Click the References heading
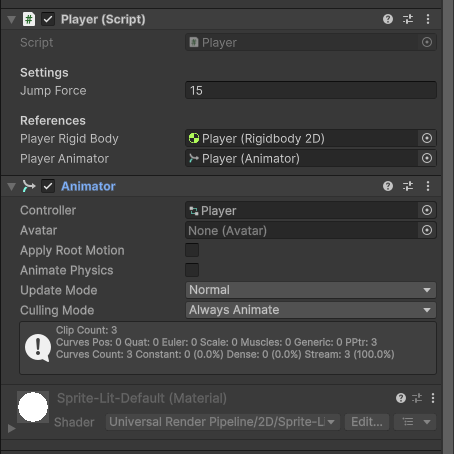The height and width of the screenshot is (454, 454). (53, 121)
